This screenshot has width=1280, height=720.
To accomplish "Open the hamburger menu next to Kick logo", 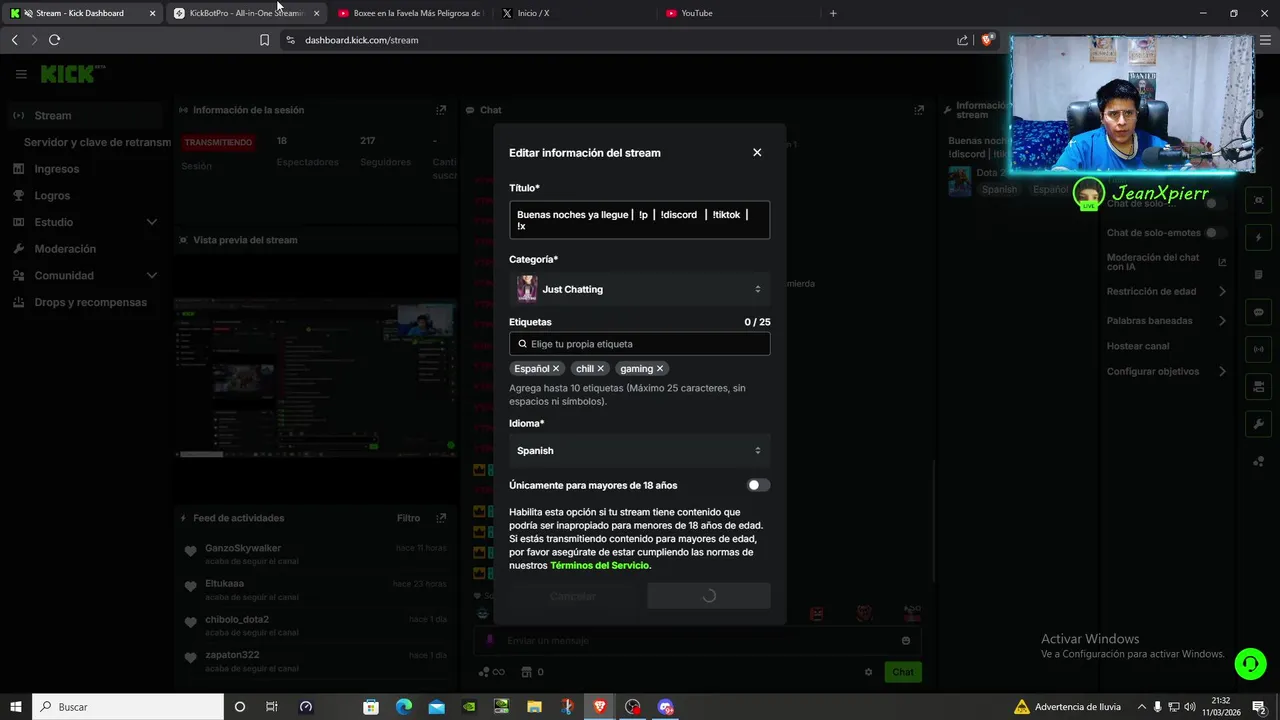I will coord(21,74).
